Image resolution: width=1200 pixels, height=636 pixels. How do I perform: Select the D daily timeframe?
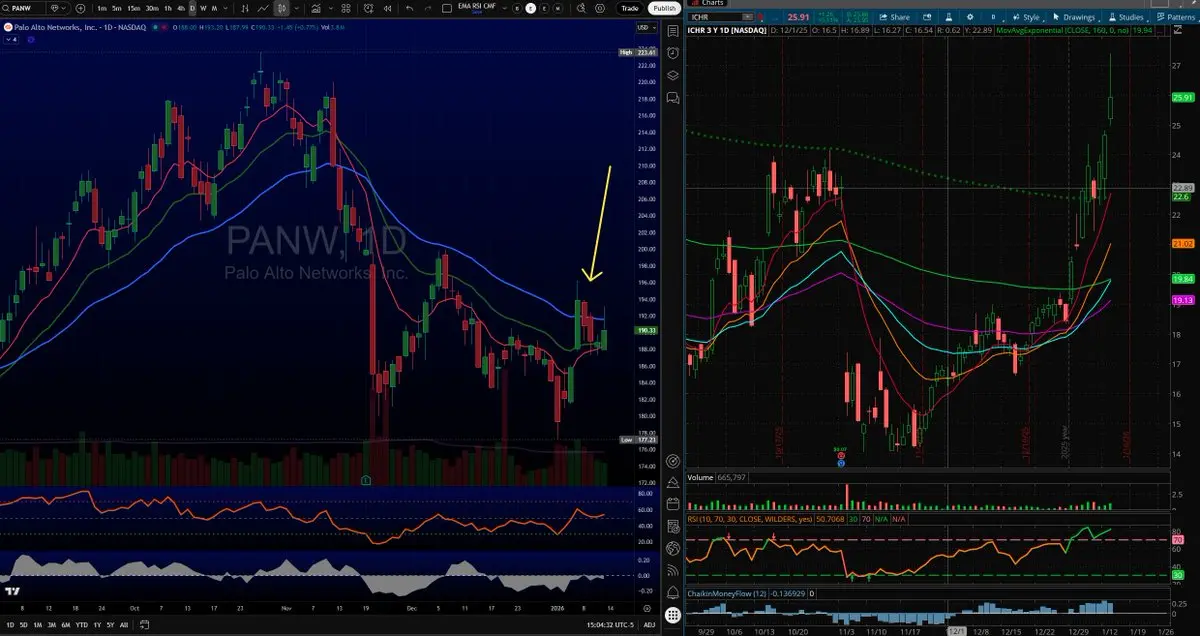(x=192, y=8)
